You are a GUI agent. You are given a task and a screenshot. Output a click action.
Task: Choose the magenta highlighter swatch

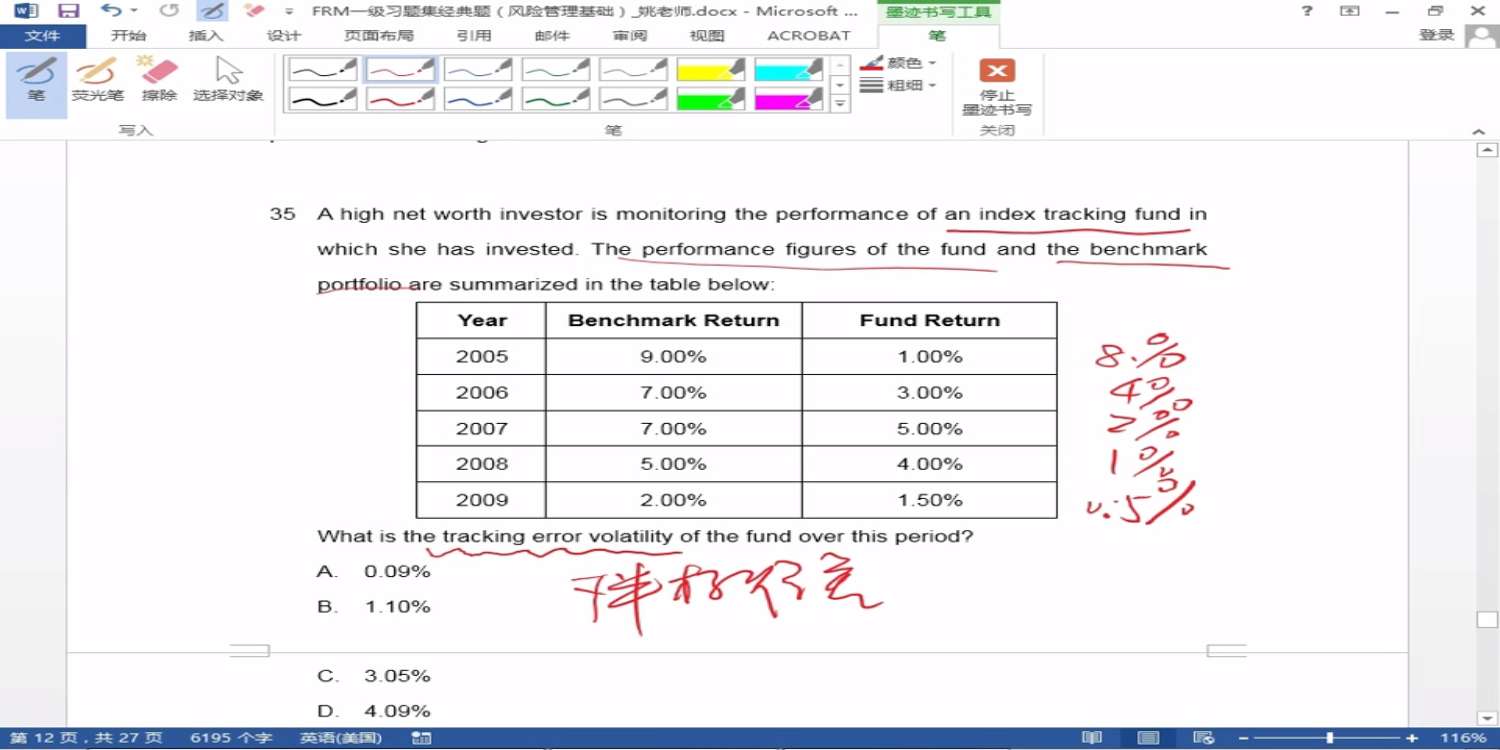pyautogui.click(x=789, y=99)
